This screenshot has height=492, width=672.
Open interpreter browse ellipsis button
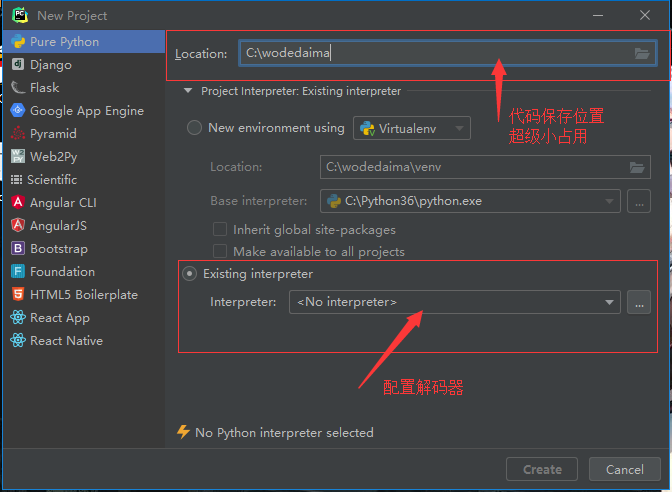(x=639, y=302)
